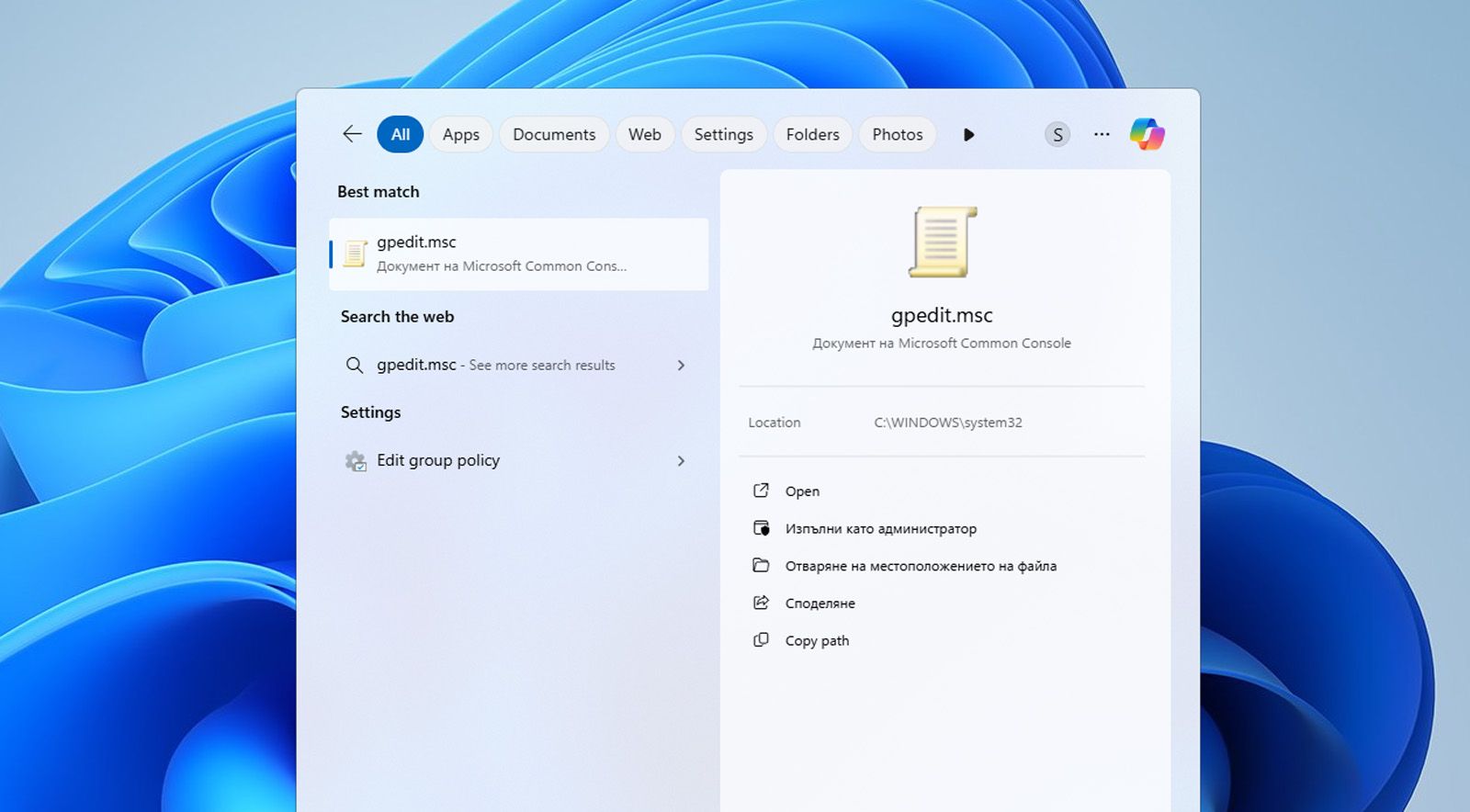This screenshot has width=1470, height=812.
Task: Click the Open action label
Action: coord(802,491)
